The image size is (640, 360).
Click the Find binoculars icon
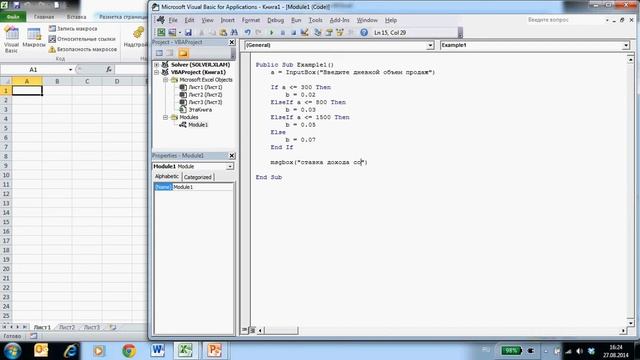pos(234,32)
